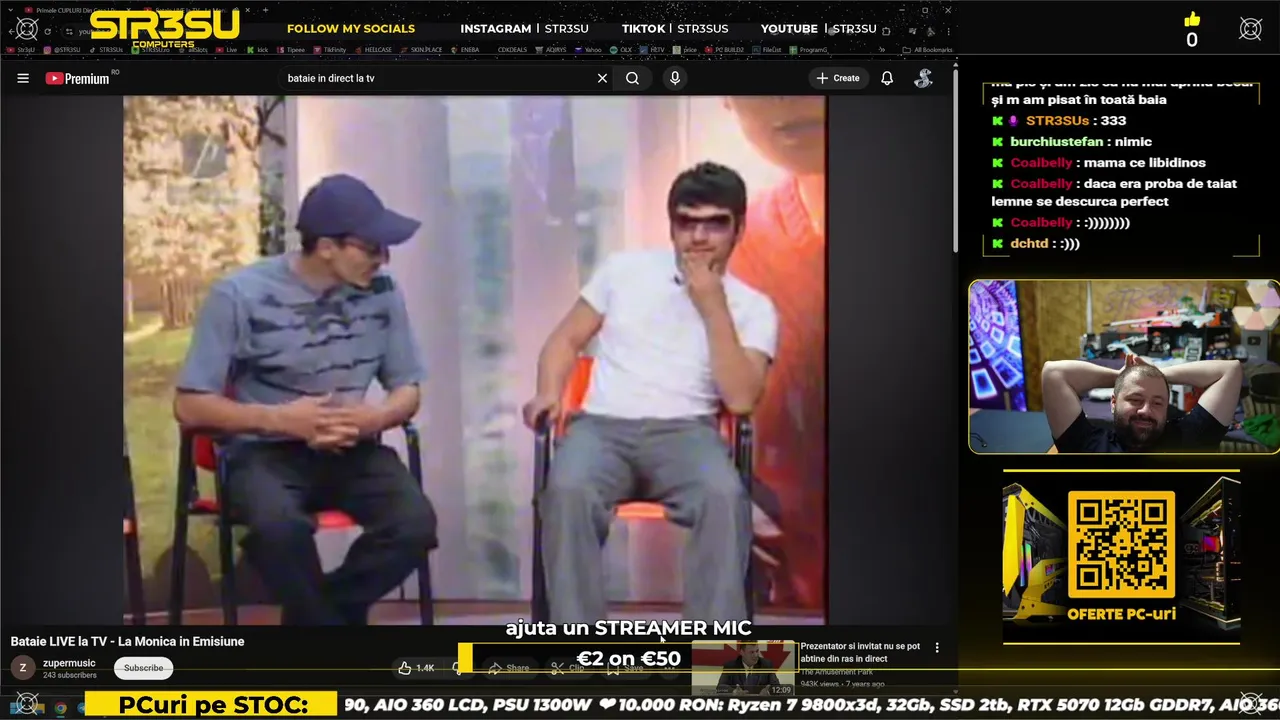Click the OFERTE PC-uri QR code

point(1121,545)
